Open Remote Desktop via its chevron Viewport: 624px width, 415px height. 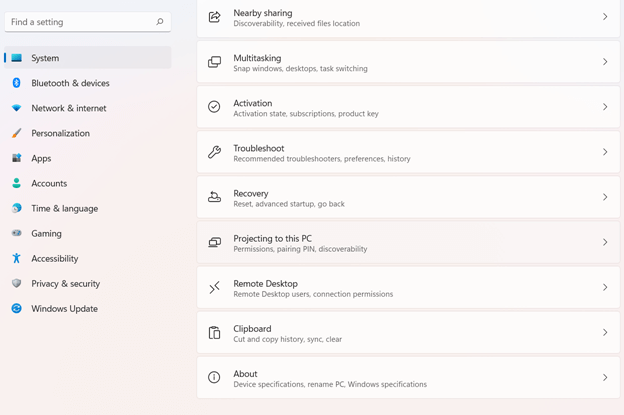tap(604, 287)
